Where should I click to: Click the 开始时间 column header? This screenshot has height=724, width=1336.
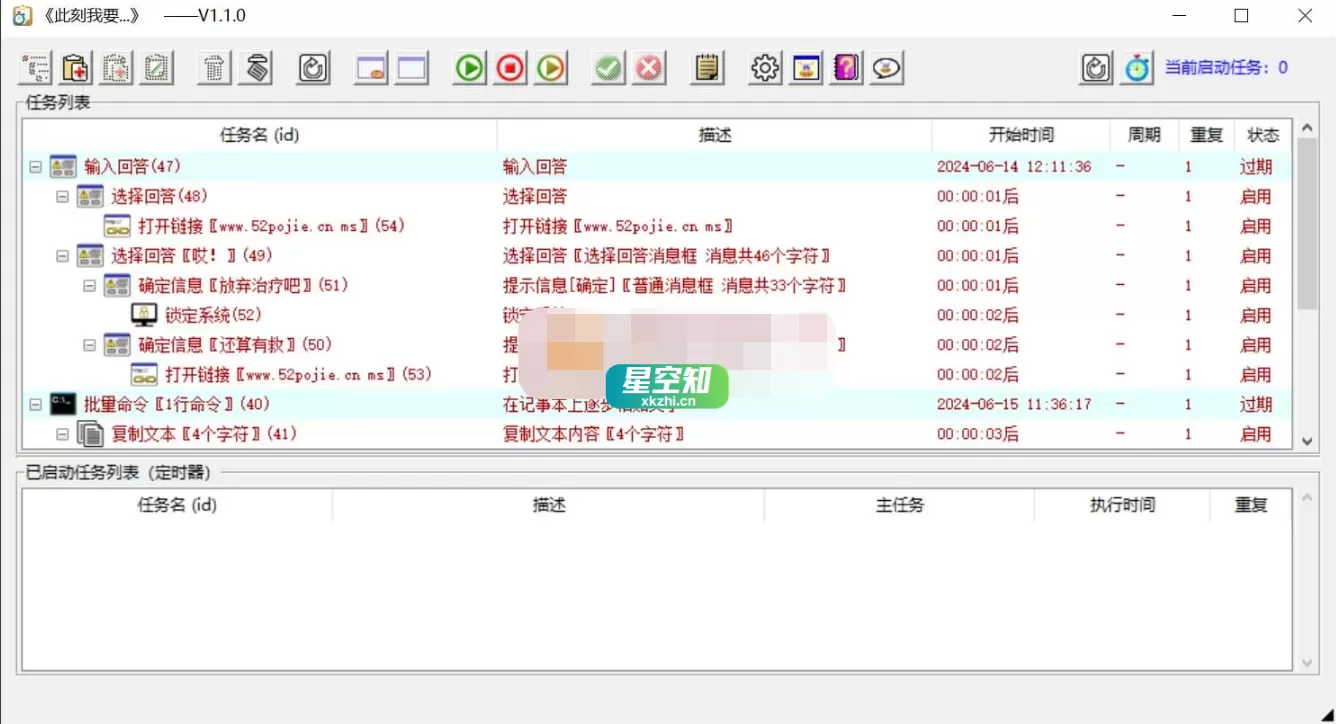[1020, 134]
